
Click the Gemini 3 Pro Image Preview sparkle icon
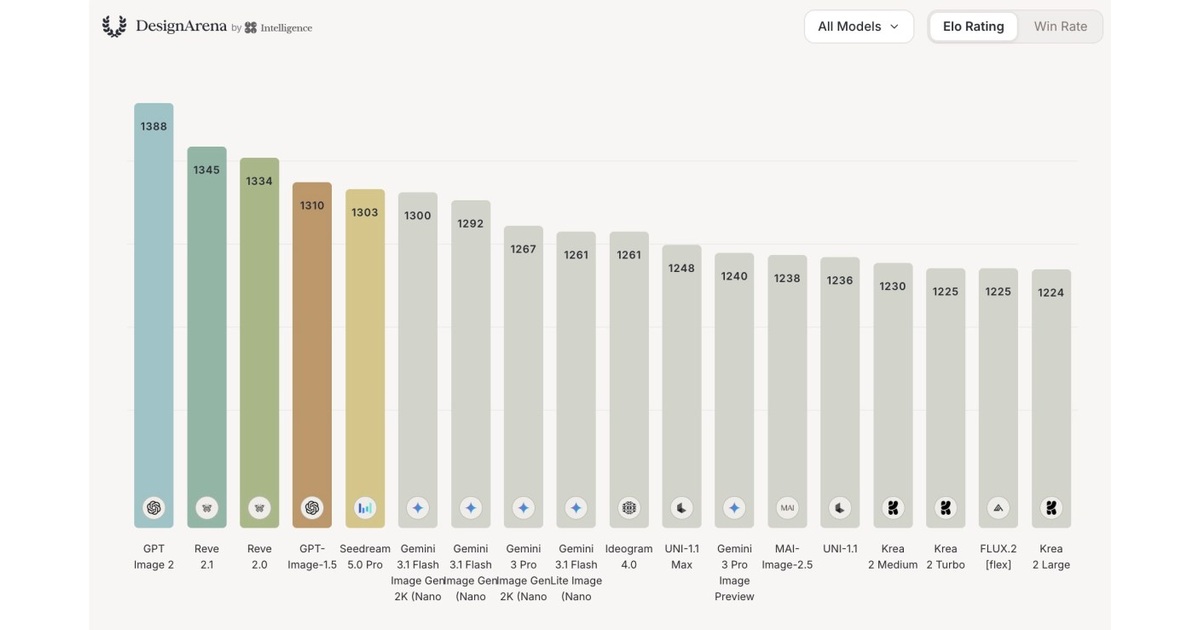click(734, 508)
